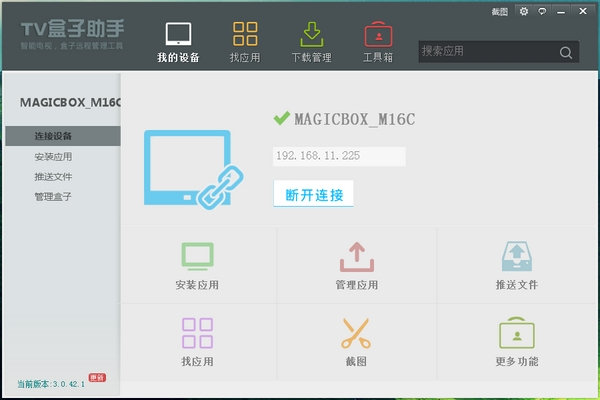Open the 推送文件 inbox tile

(517, 266)
